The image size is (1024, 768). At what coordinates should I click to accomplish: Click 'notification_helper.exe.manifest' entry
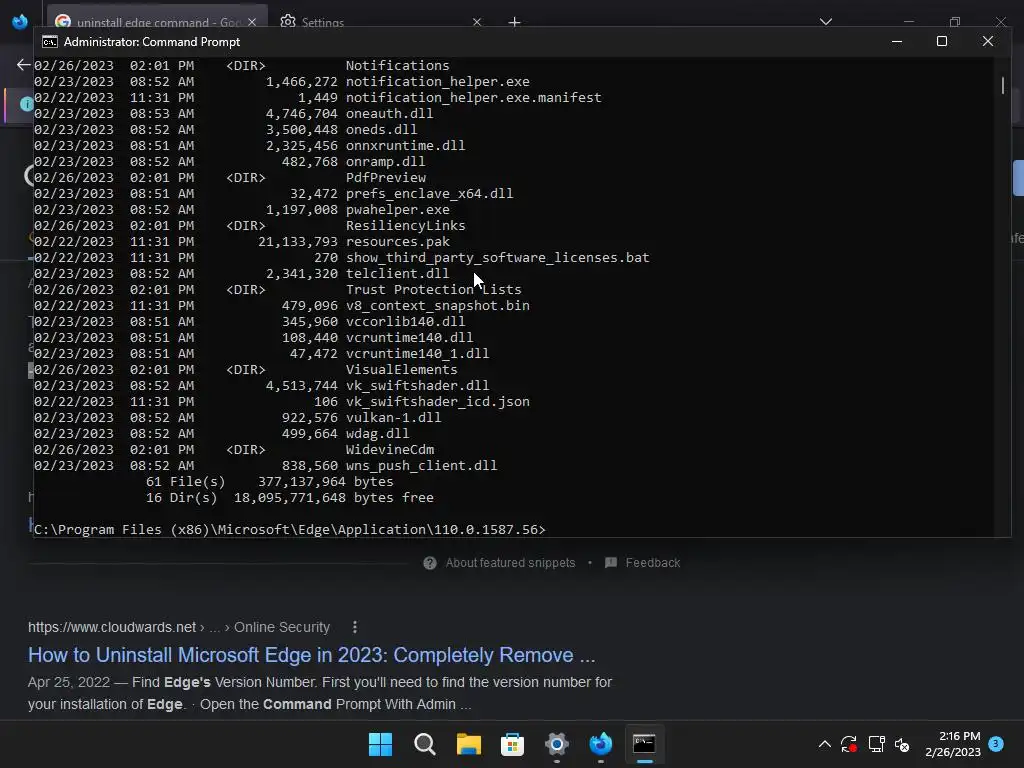click(473, 97)
